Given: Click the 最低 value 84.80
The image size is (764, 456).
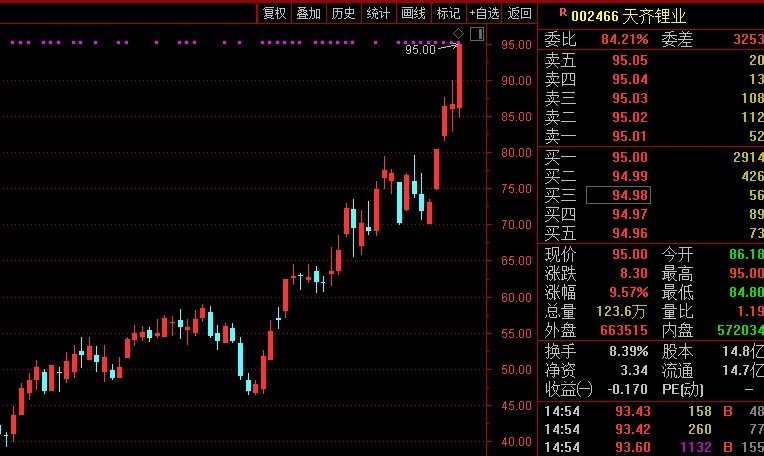Looking at the screenshot, I should [x=746, y=292].
